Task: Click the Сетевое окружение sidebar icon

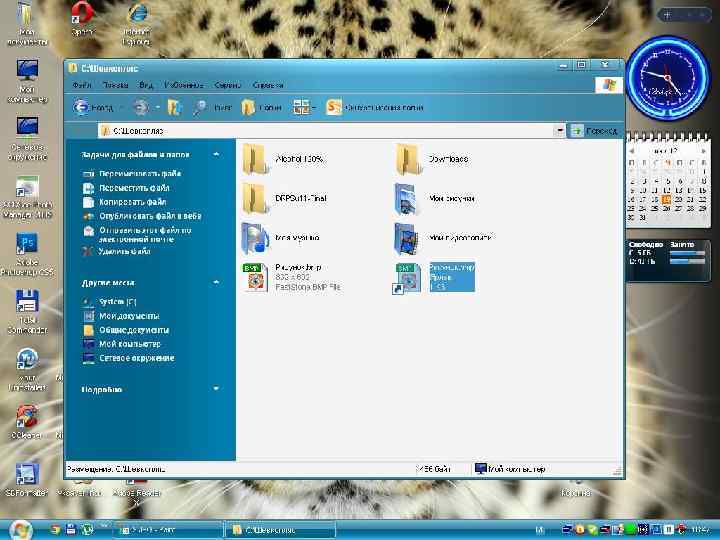Action: tap(88, 358)
